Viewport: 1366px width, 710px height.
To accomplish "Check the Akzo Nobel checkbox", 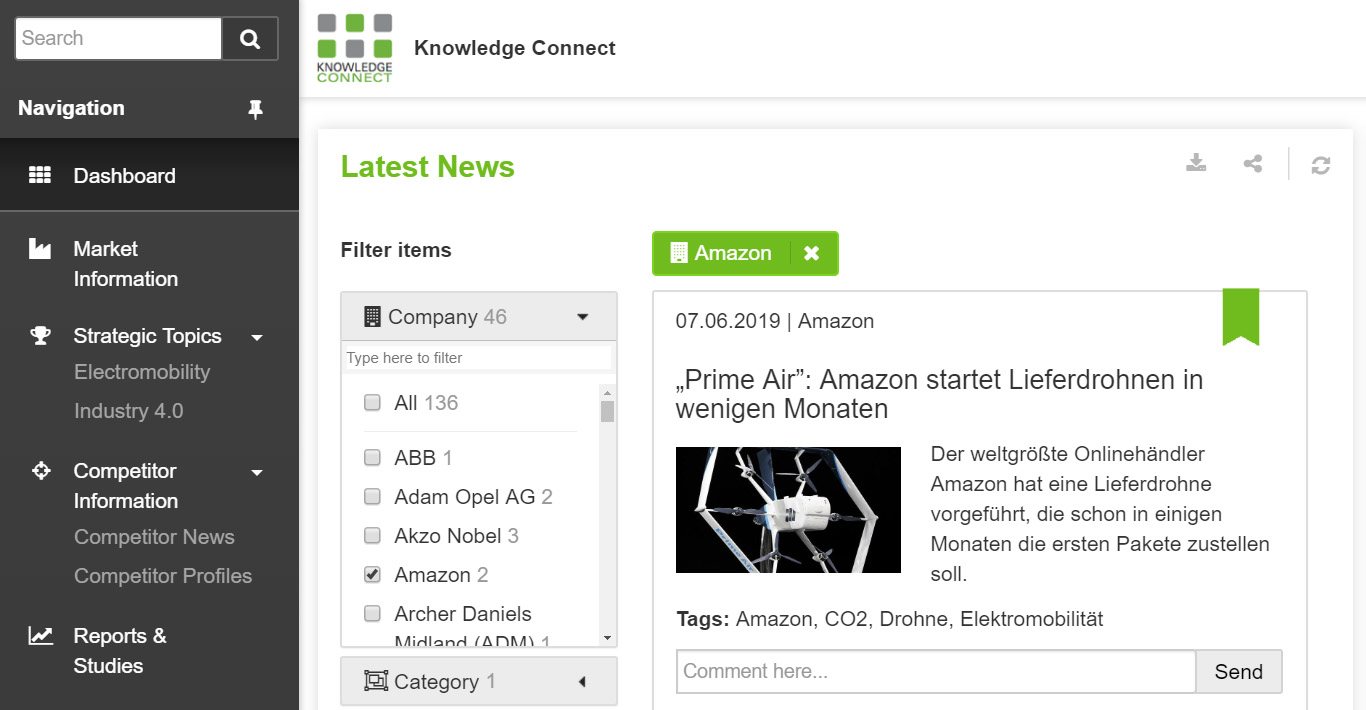I will pyautogui.click(x=372, y=536).
